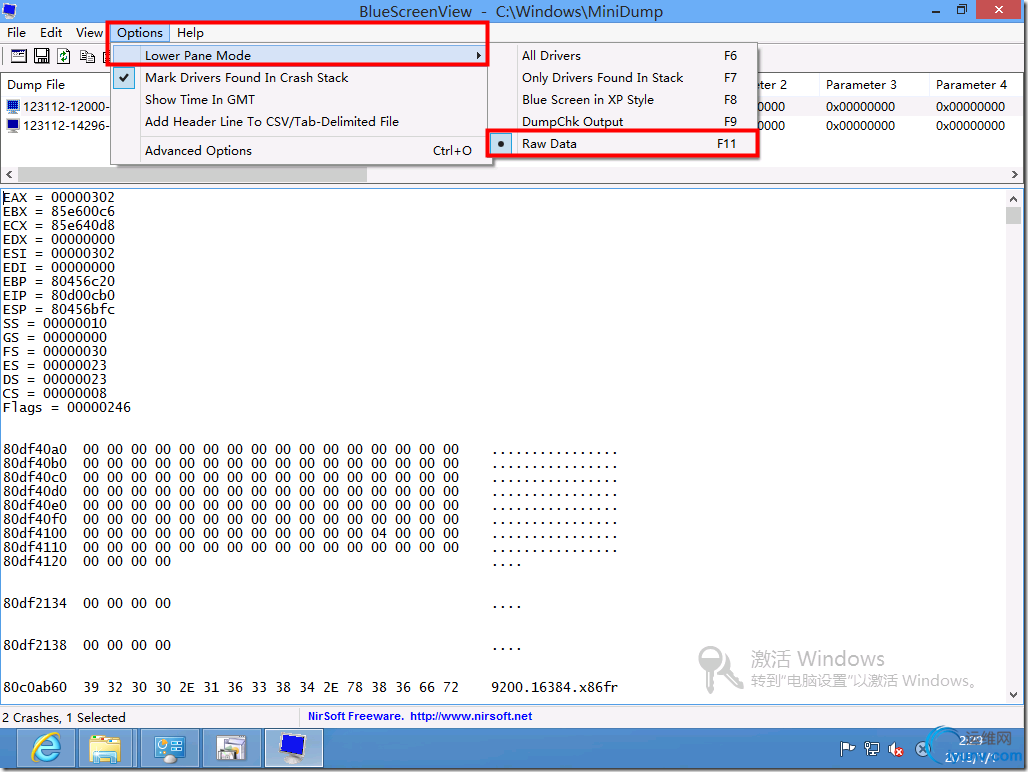Click the lower pane scroll up arrow
1028x772 pixels.
(x=1014, y=199)
